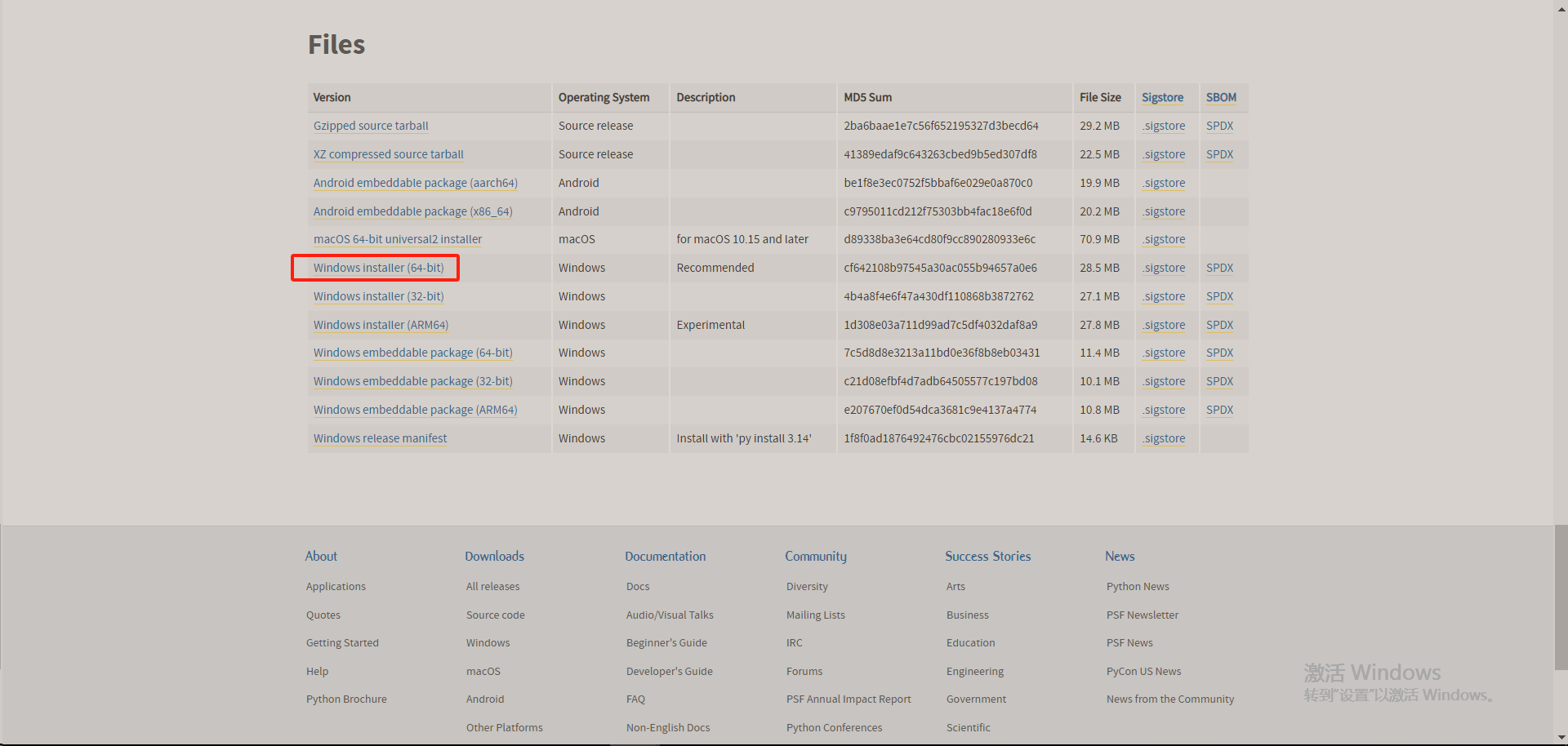Viewport: 1568px width, 746px height.
Task: Open the Mailing Lists page
Action: pos(814,615)
